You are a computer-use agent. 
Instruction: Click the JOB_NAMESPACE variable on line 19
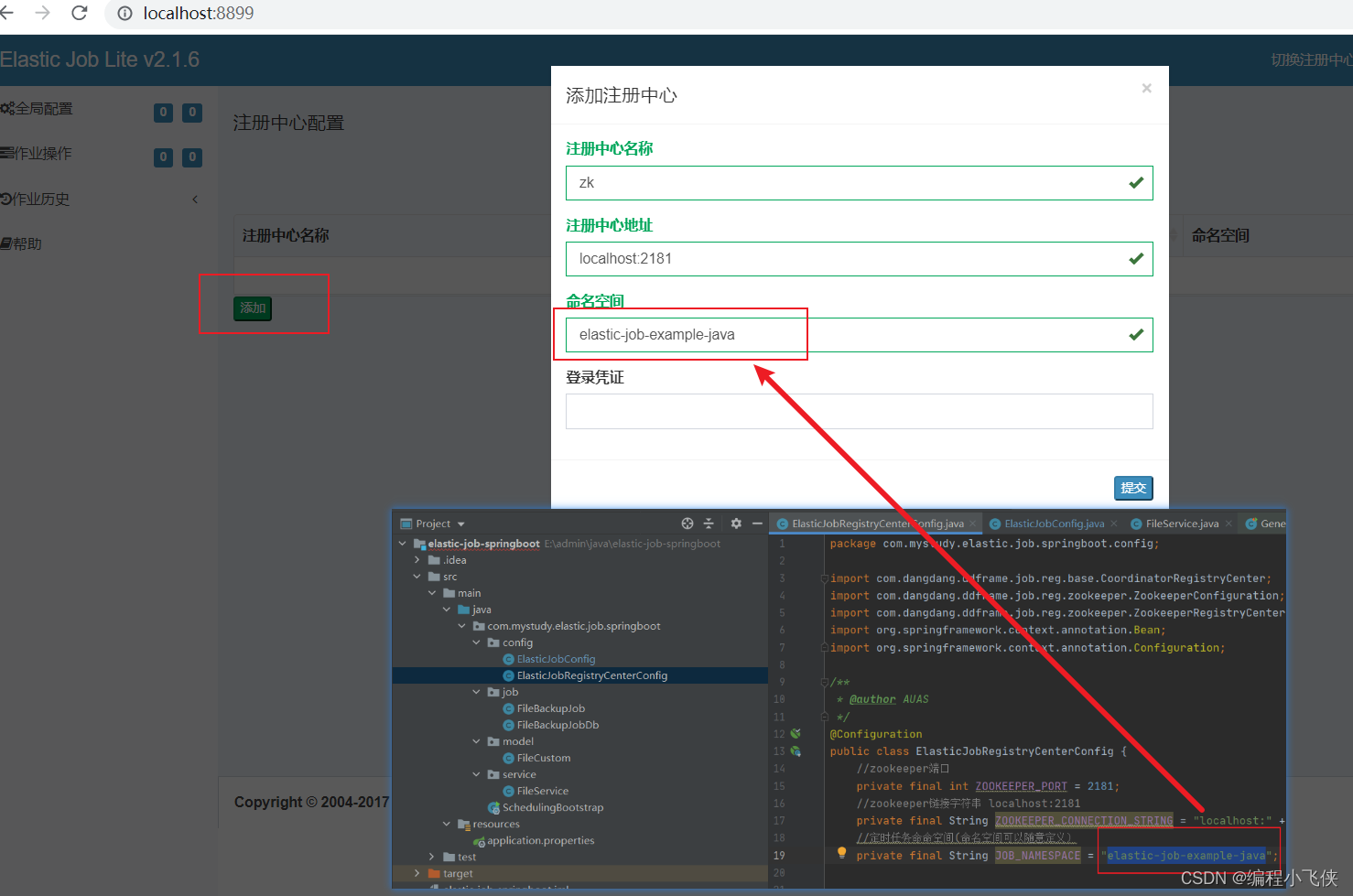click(x=1038, y=856)
